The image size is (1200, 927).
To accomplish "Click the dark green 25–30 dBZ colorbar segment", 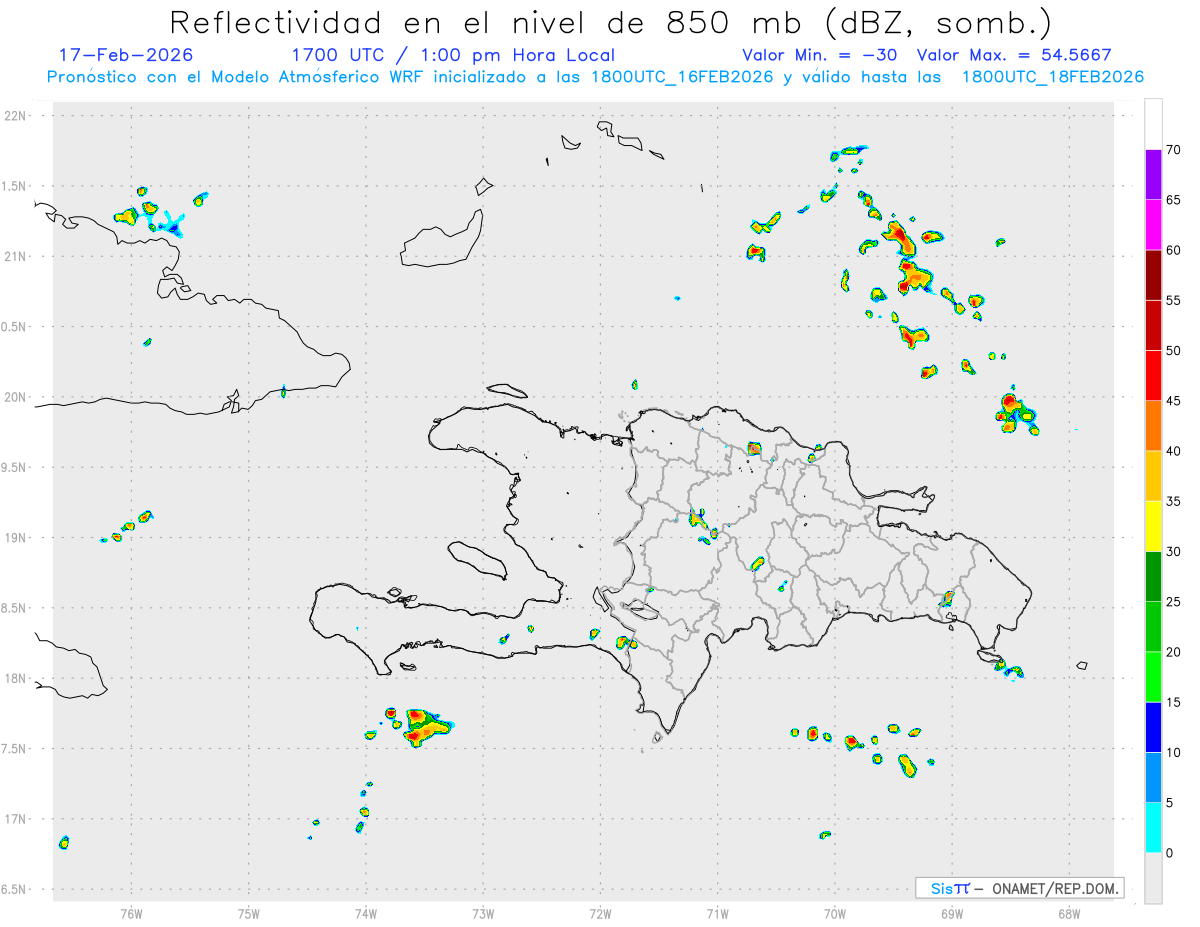I will pos(1153,577).
